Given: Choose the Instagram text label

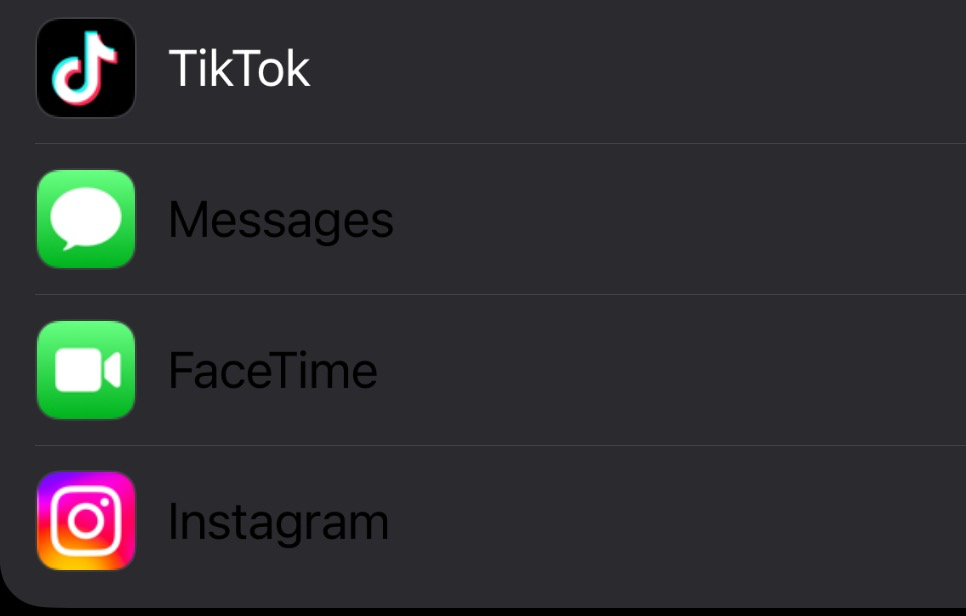Looking at the screenshot, I should 278,522.
